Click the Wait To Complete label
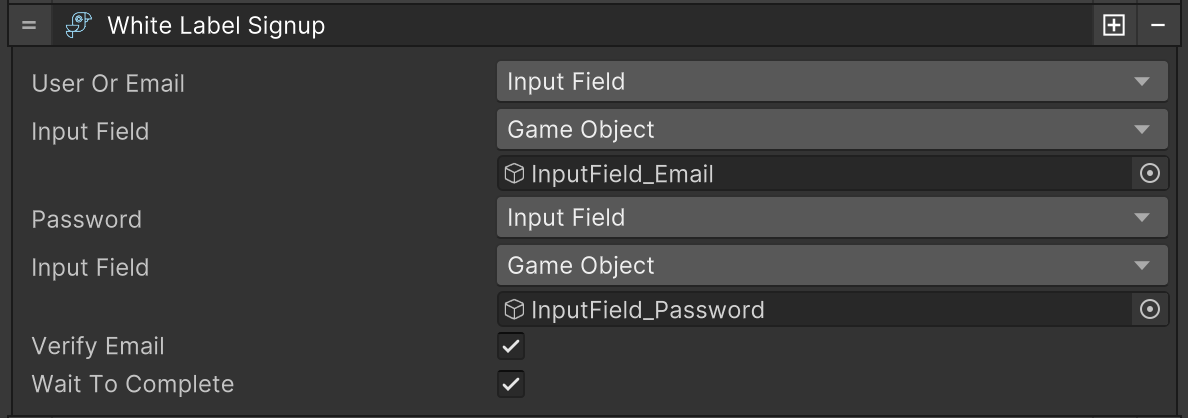The image size is (1188, 418). click(x=133, y=384)
